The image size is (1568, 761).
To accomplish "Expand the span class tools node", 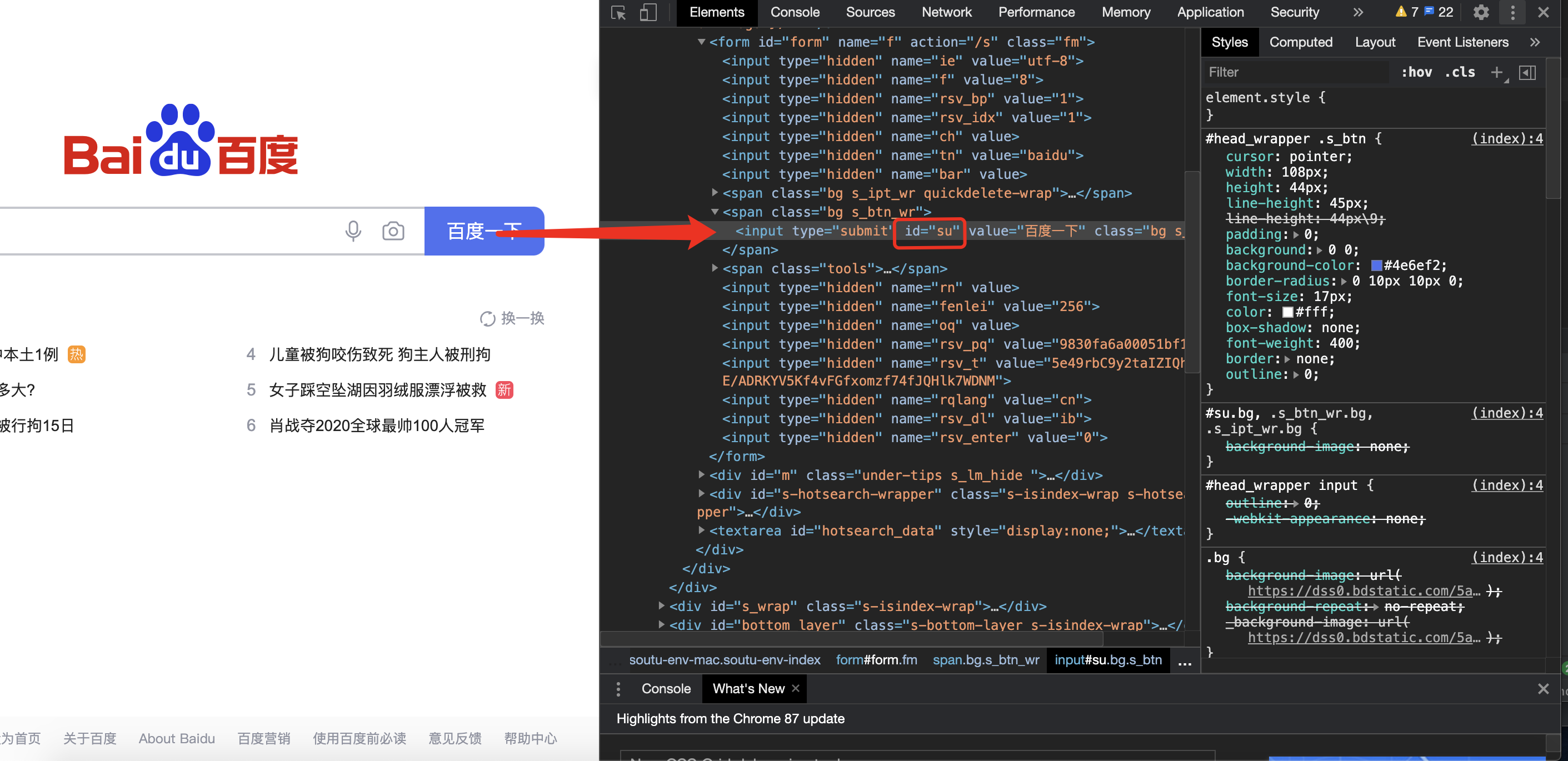I will coord(715,268).
